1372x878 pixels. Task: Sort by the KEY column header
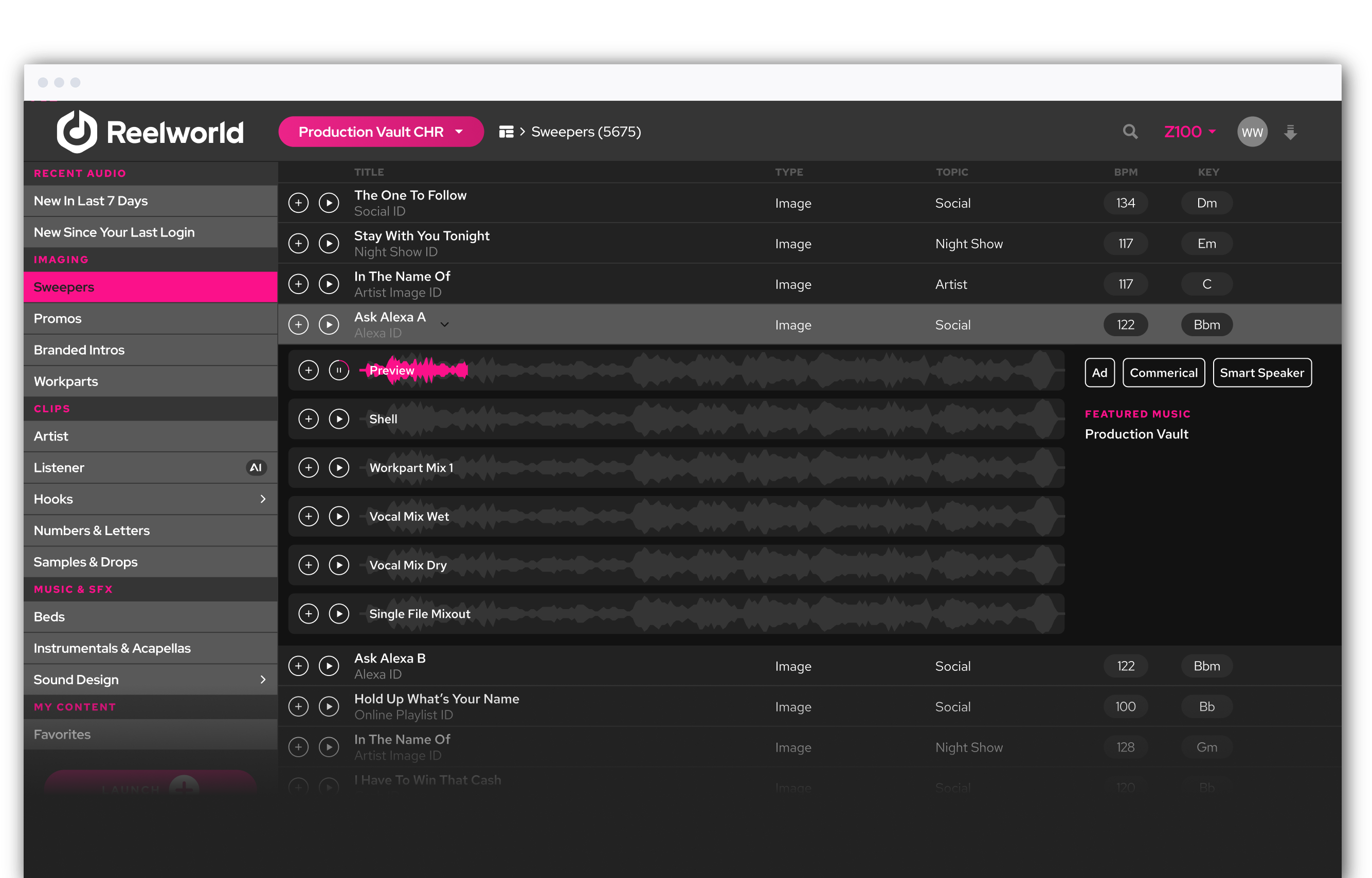[x=1208, y=172]
